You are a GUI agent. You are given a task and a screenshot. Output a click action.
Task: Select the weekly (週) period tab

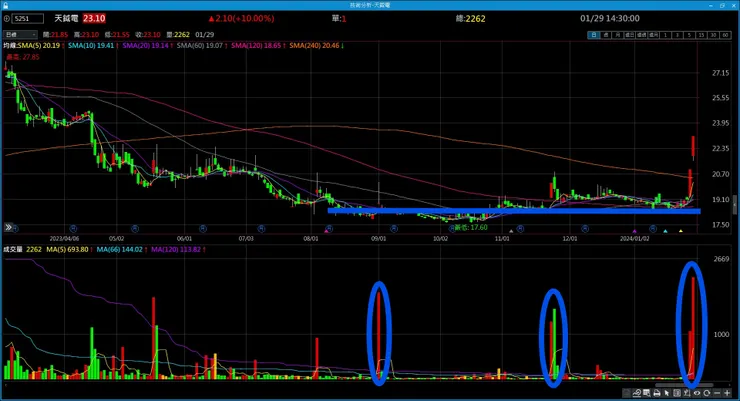click(605, 35)
